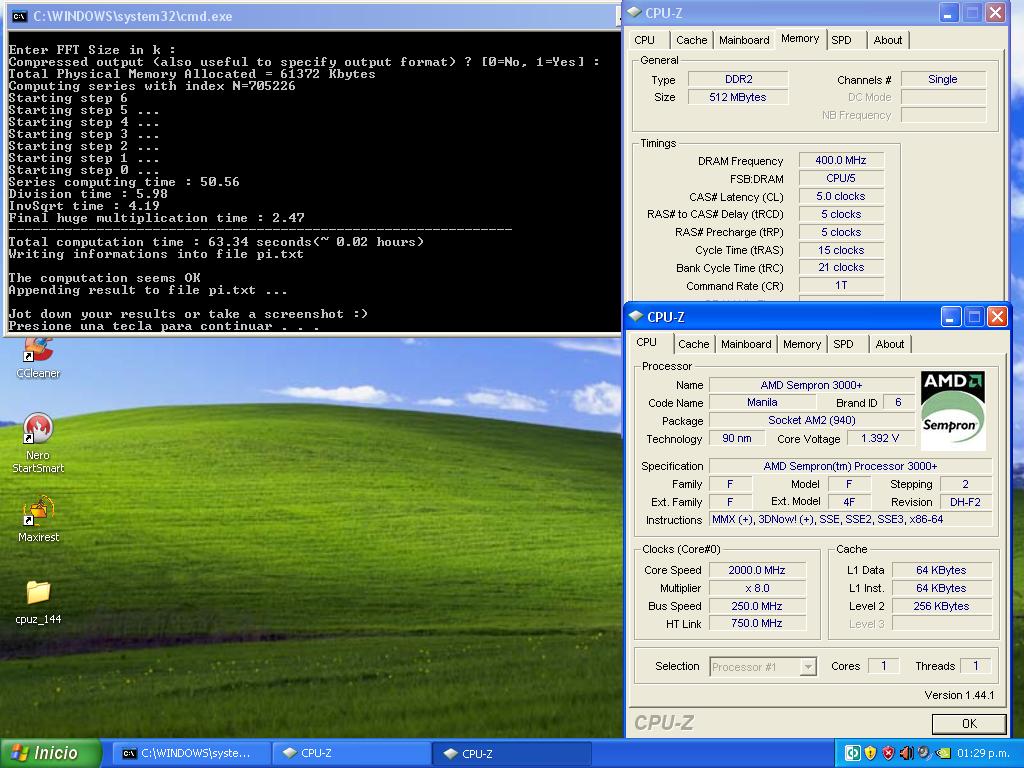Click the Total computation time line in cmd
Viewport: 1024px width, 768px height.
coord(216,242)
